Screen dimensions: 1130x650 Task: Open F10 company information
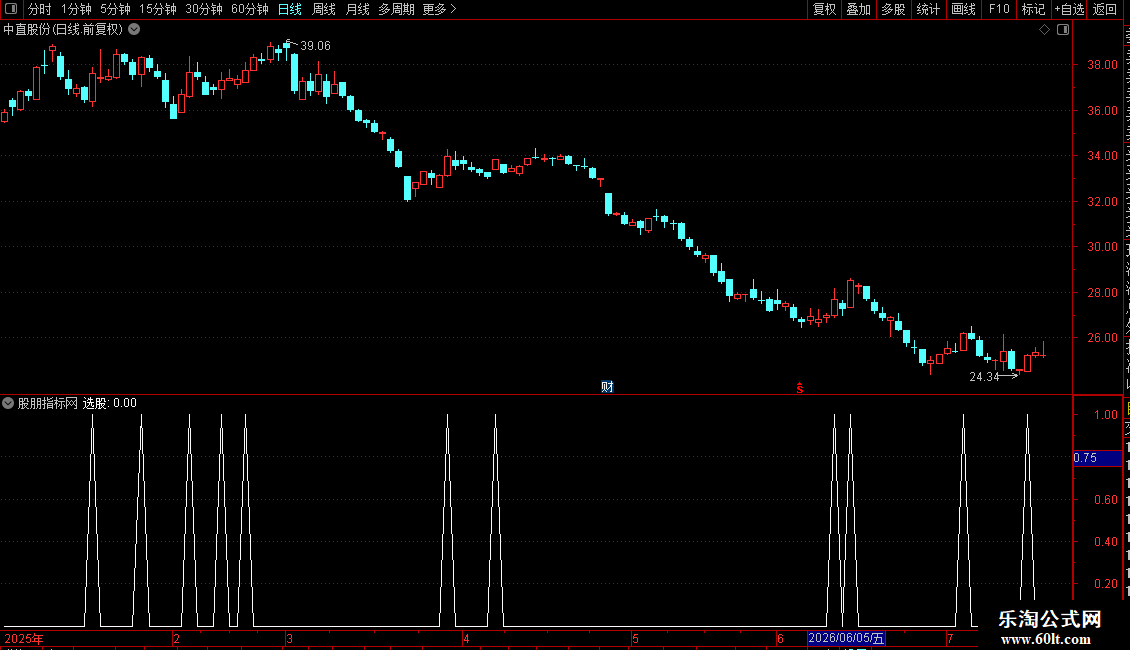click(x=999, y=9)
